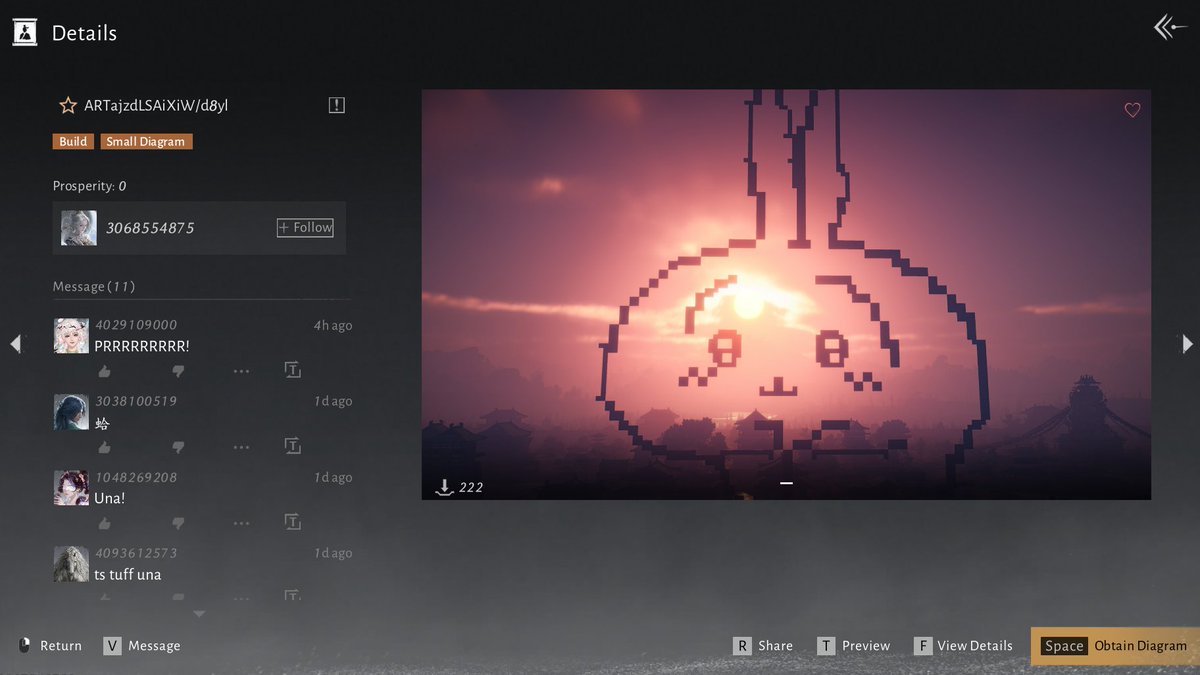Thumbs up the Una! message
Screen dimensions: 1200x675
click(104, 523)
